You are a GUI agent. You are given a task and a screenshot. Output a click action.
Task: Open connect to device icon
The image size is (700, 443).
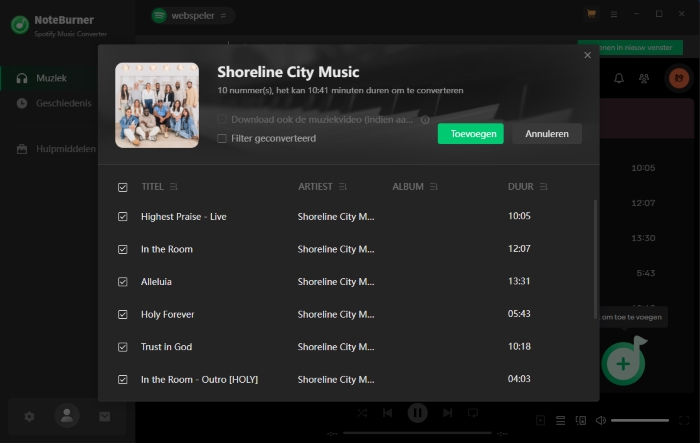pyautogui.click(x=581, y=420)
